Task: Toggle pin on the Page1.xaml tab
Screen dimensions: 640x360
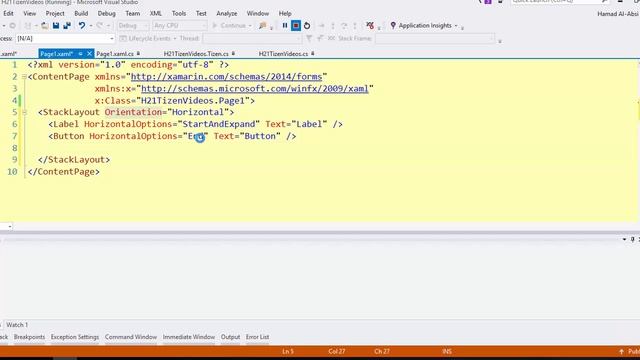Action: point(80,54)
